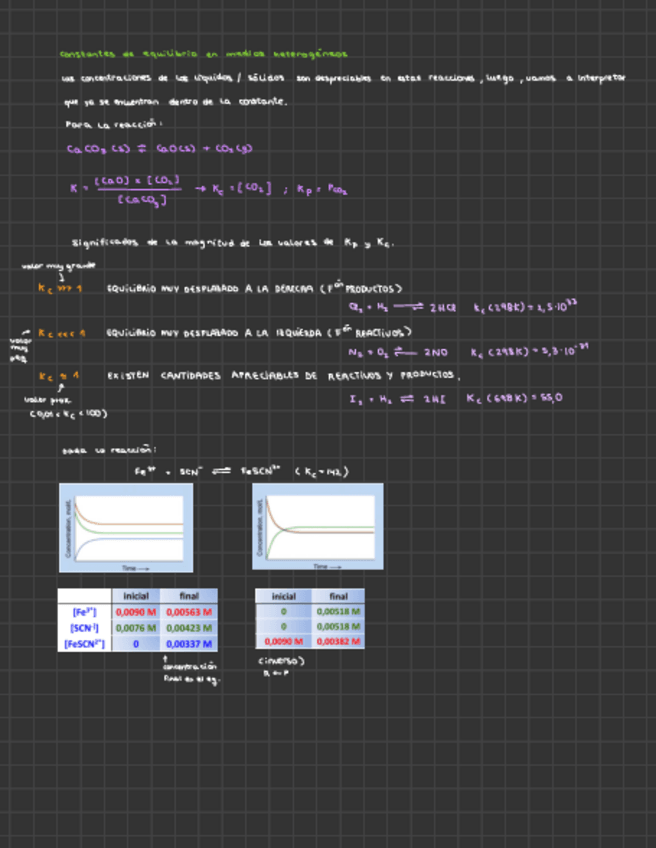Viewport: 656px width, 848px height.
Task: Click the orange CaCO3 decomposition reaction equation
Action: (159, 149)
